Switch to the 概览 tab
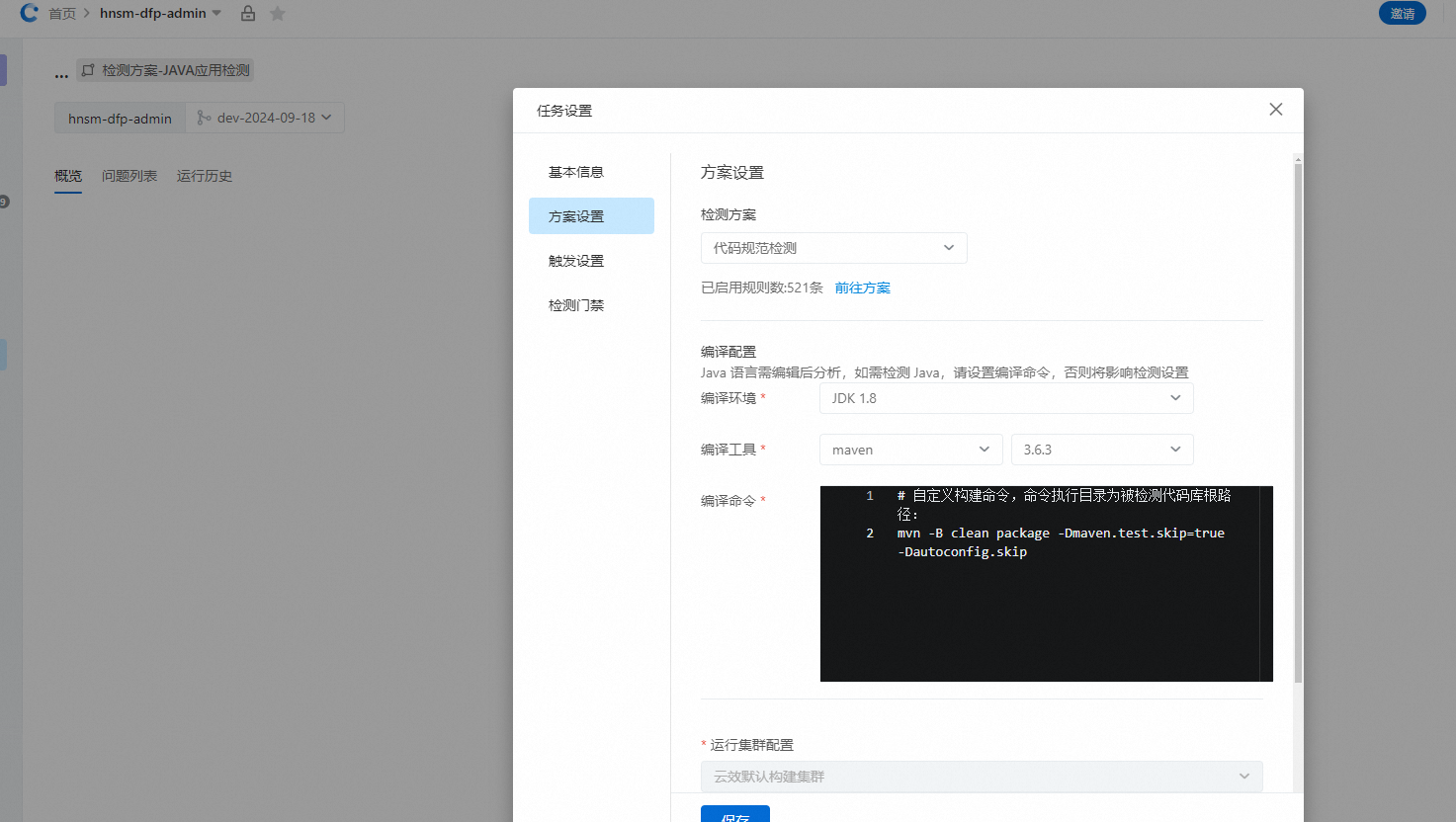 (x=68, y=176)
